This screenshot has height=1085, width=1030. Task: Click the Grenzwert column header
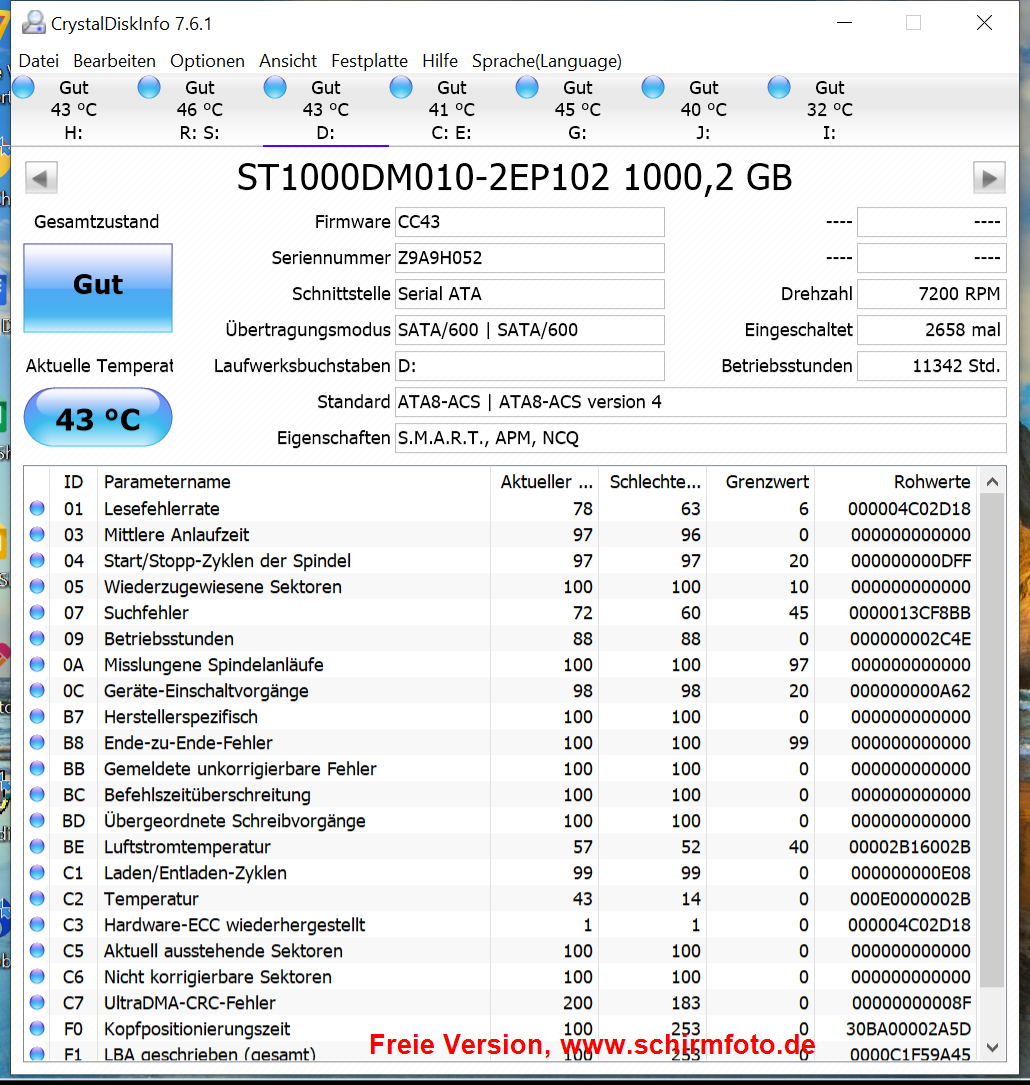[760, 482]
